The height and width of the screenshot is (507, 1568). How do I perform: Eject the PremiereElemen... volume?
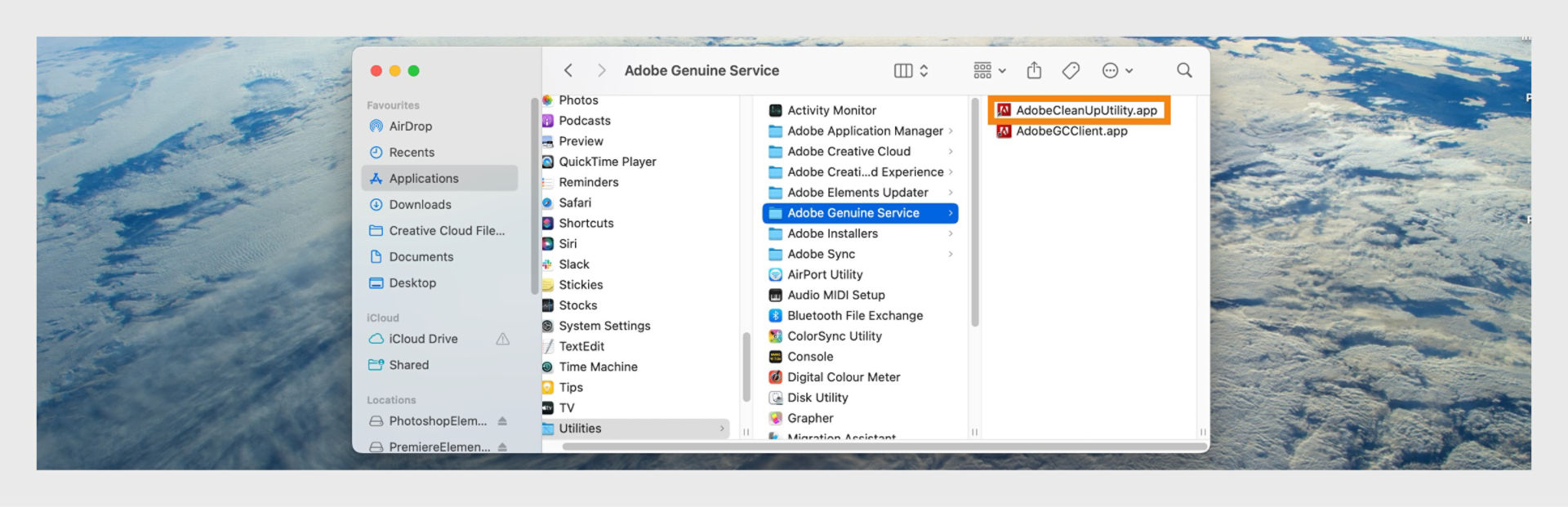[502, 447]
